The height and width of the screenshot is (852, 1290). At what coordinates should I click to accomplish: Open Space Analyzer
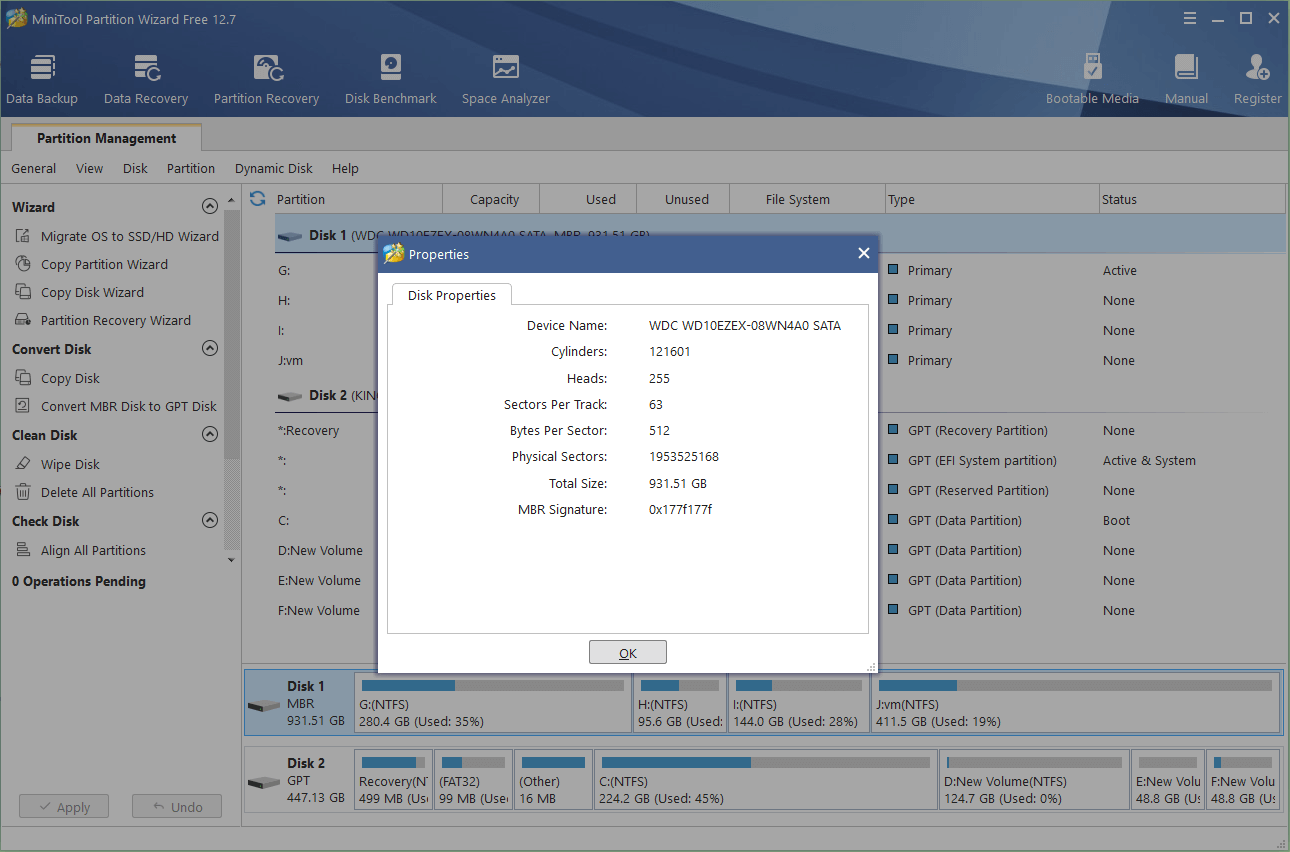coord(506,79)
